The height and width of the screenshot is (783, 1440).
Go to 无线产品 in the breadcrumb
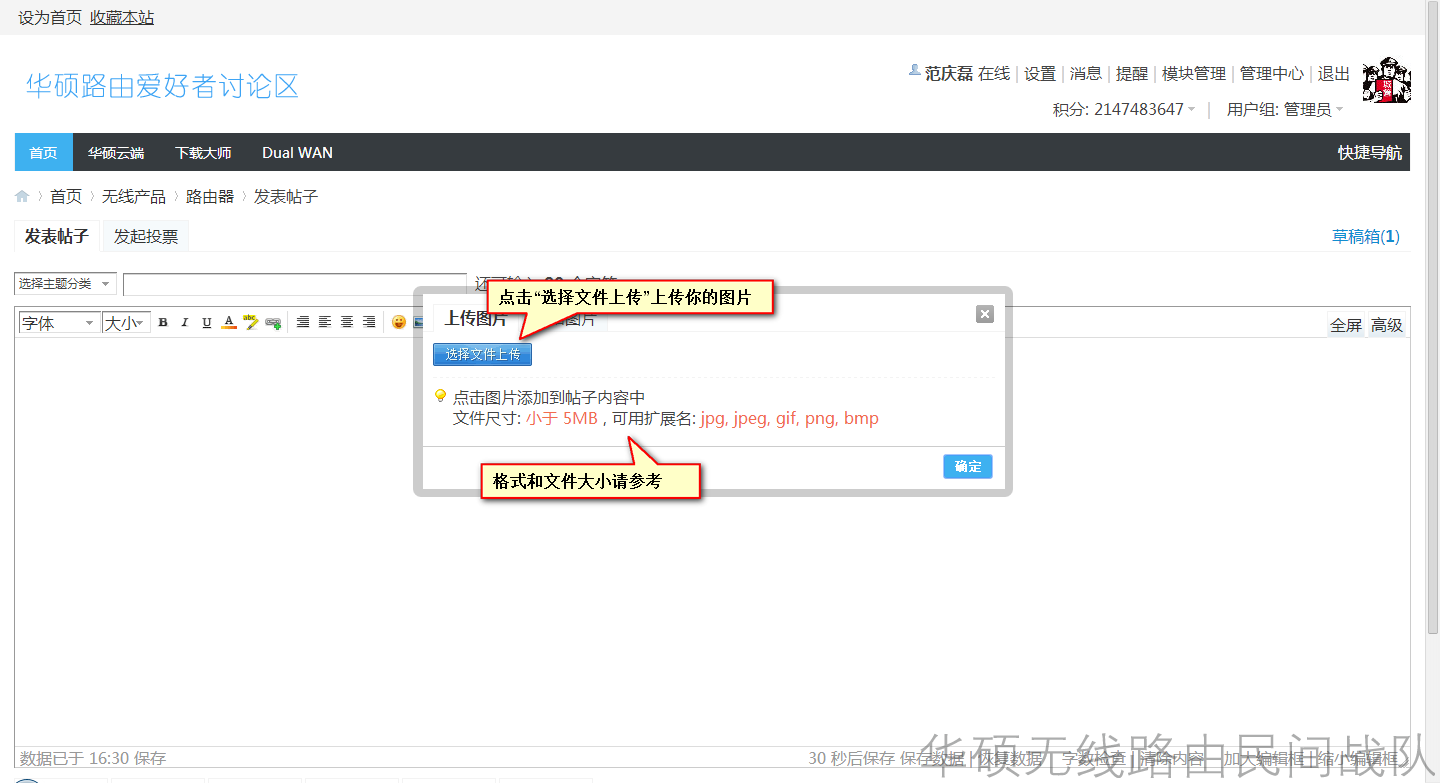134,197
